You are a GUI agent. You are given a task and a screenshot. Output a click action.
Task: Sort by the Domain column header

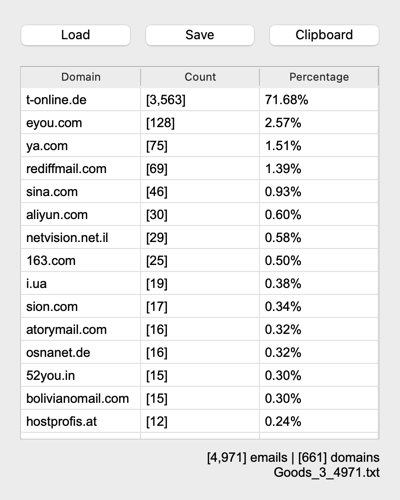point(81,77)
